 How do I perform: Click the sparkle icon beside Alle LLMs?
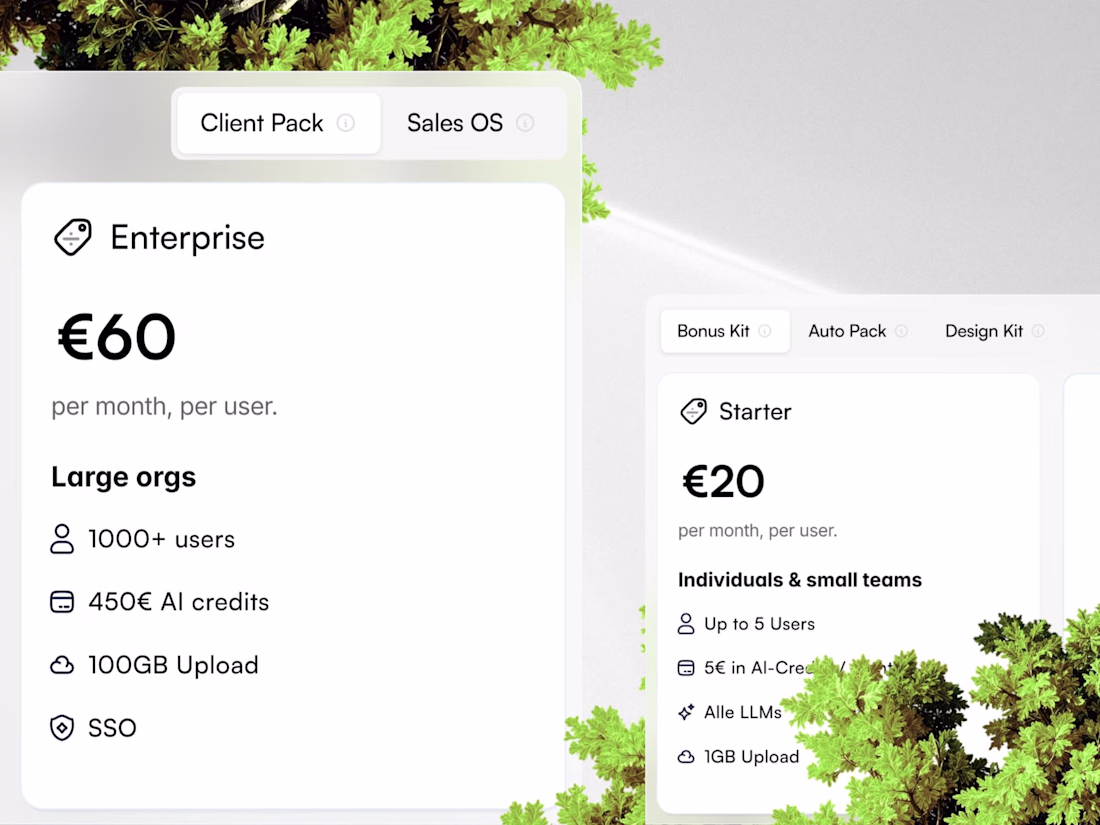point(686,713)
